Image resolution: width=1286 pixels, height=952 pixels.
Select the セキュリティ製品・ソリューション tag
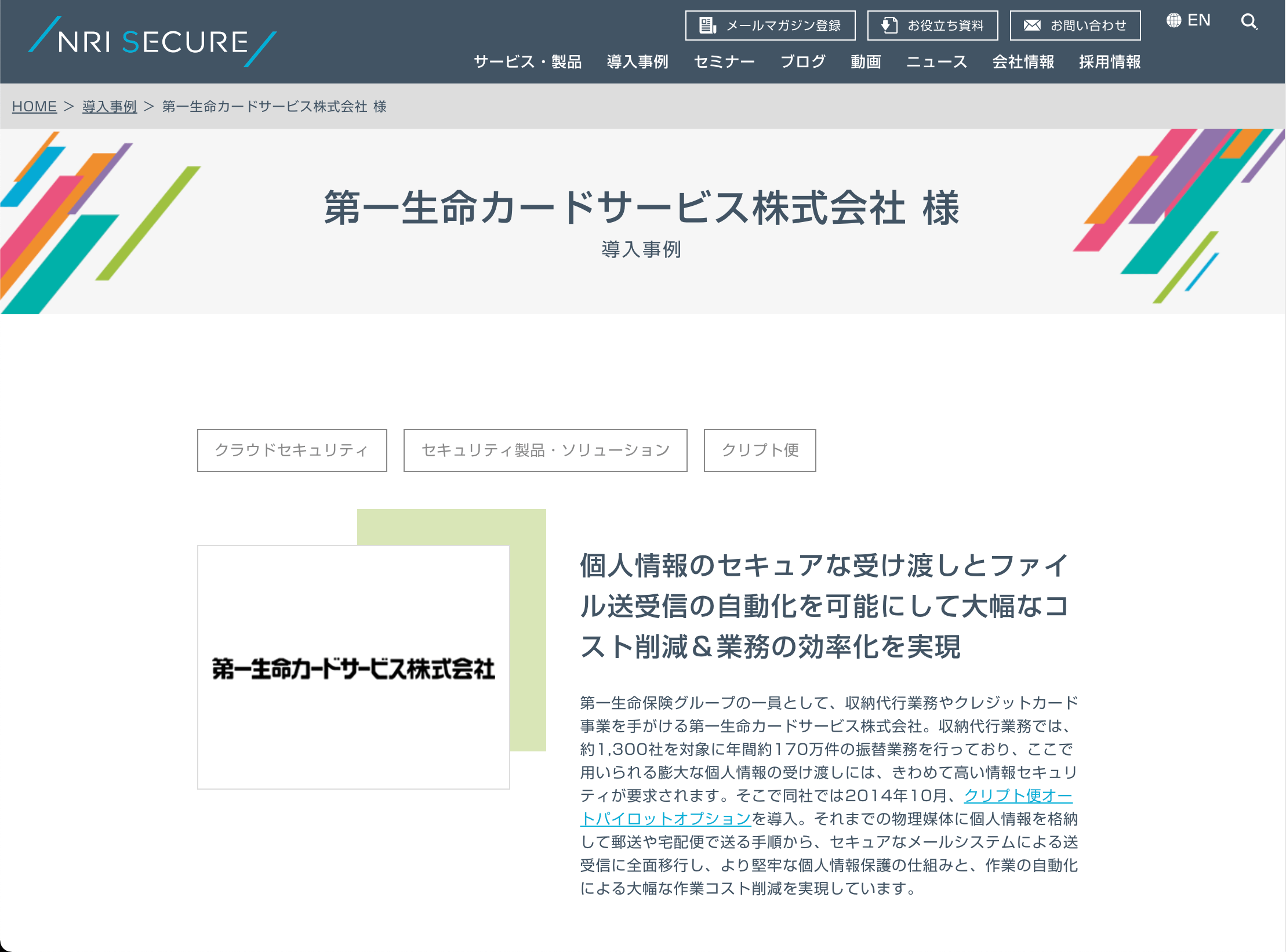[546, 450]
